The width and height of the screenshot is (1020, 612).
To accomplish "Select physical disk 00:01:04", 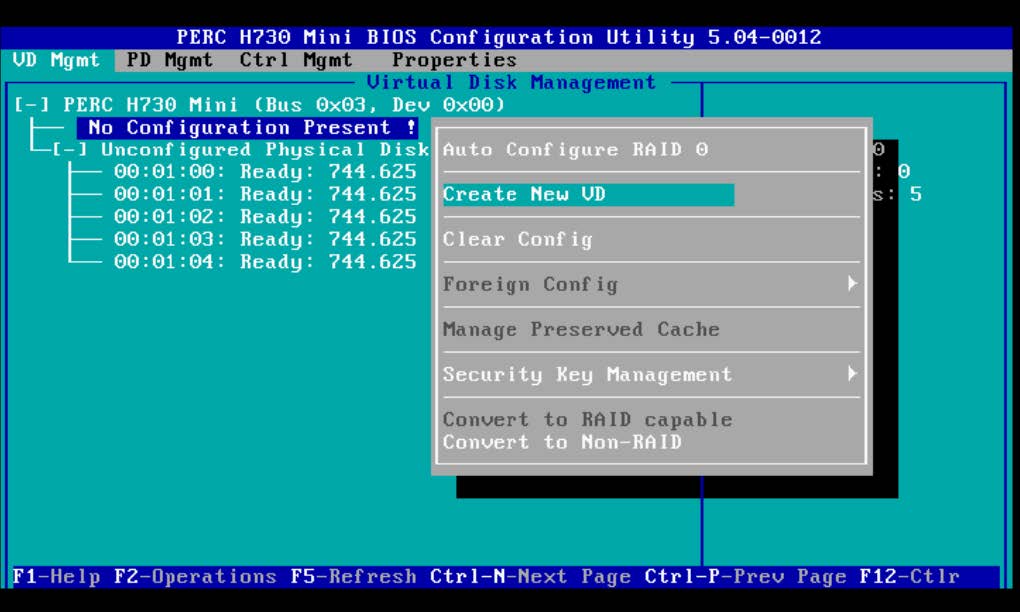I will tap(265, 262).
